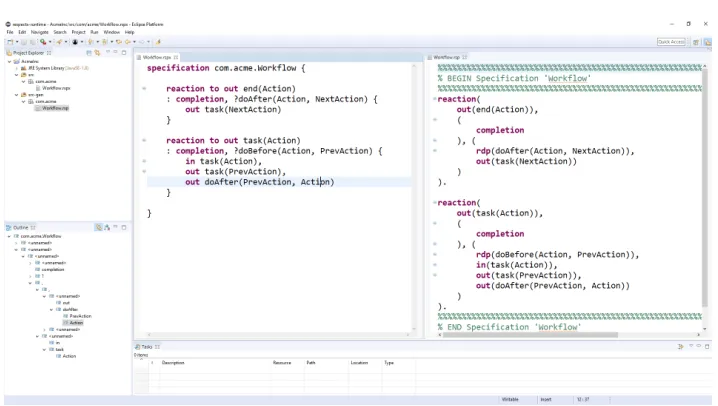Select Workflow.rspx under src

[x=56, y=88]
